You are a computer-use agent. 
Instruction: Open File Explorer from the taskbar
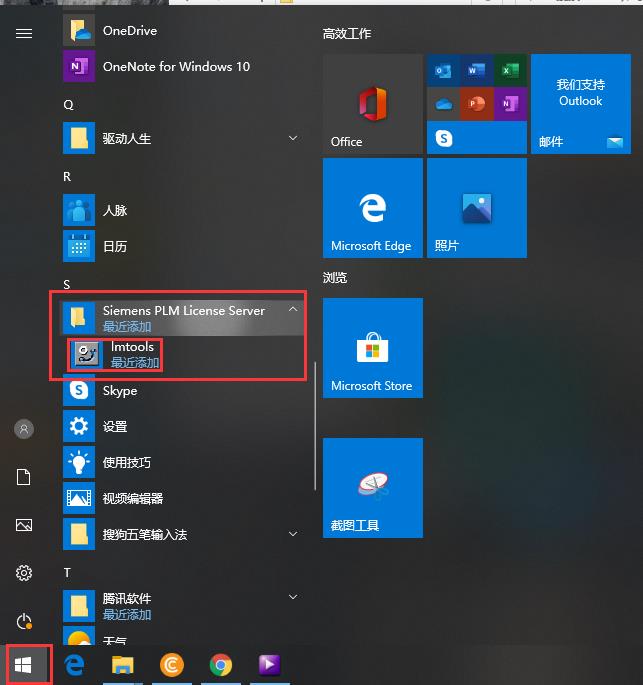pyautogui.click(x=123, y=665)
